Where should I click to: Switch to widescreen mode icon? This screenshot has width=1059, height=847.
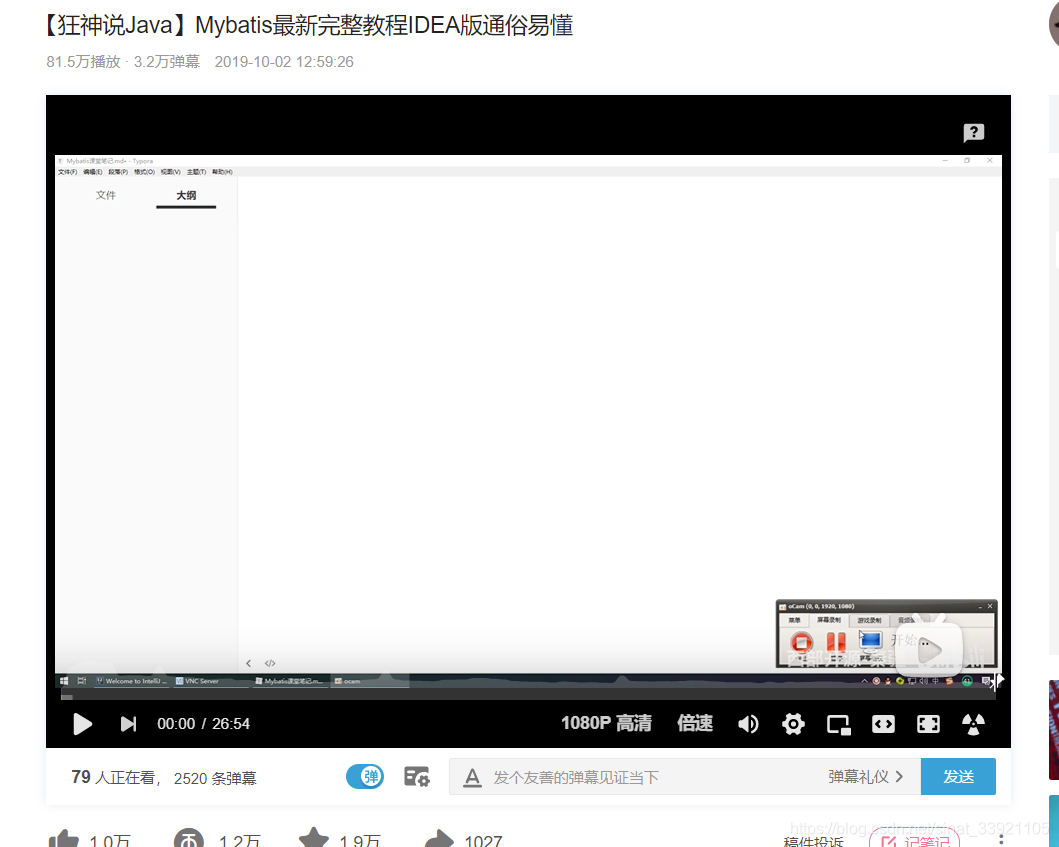click(x=883, y=724)
